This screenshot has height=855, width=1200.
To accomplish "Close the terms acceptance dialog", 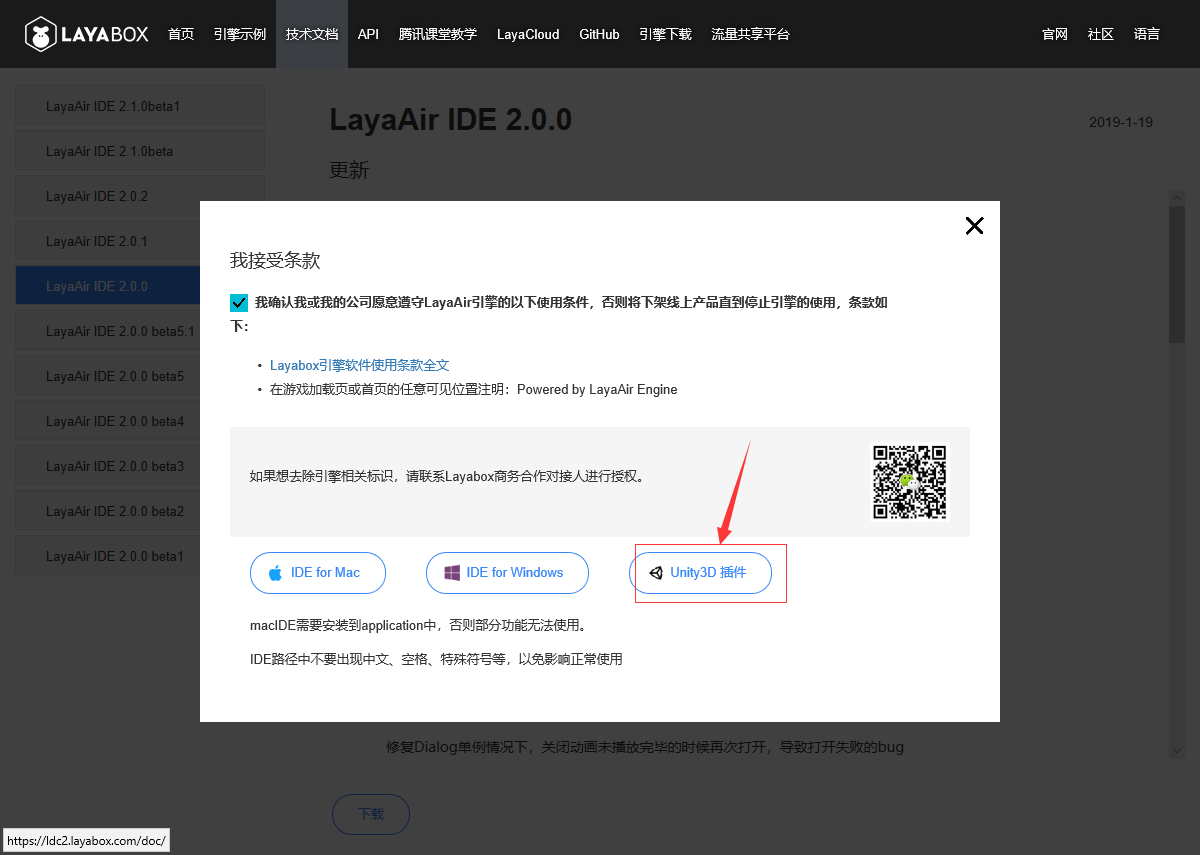I will (974, 226).
